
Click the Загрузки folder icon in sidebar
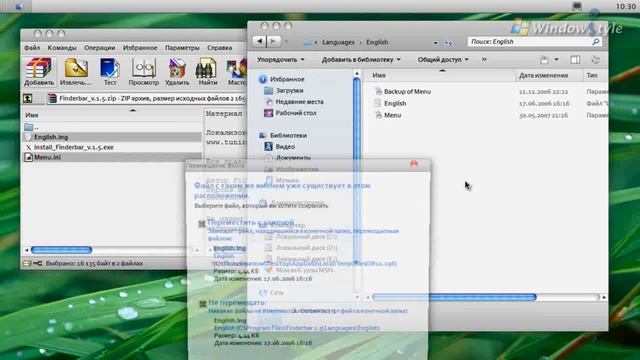(x=268, y=90)
